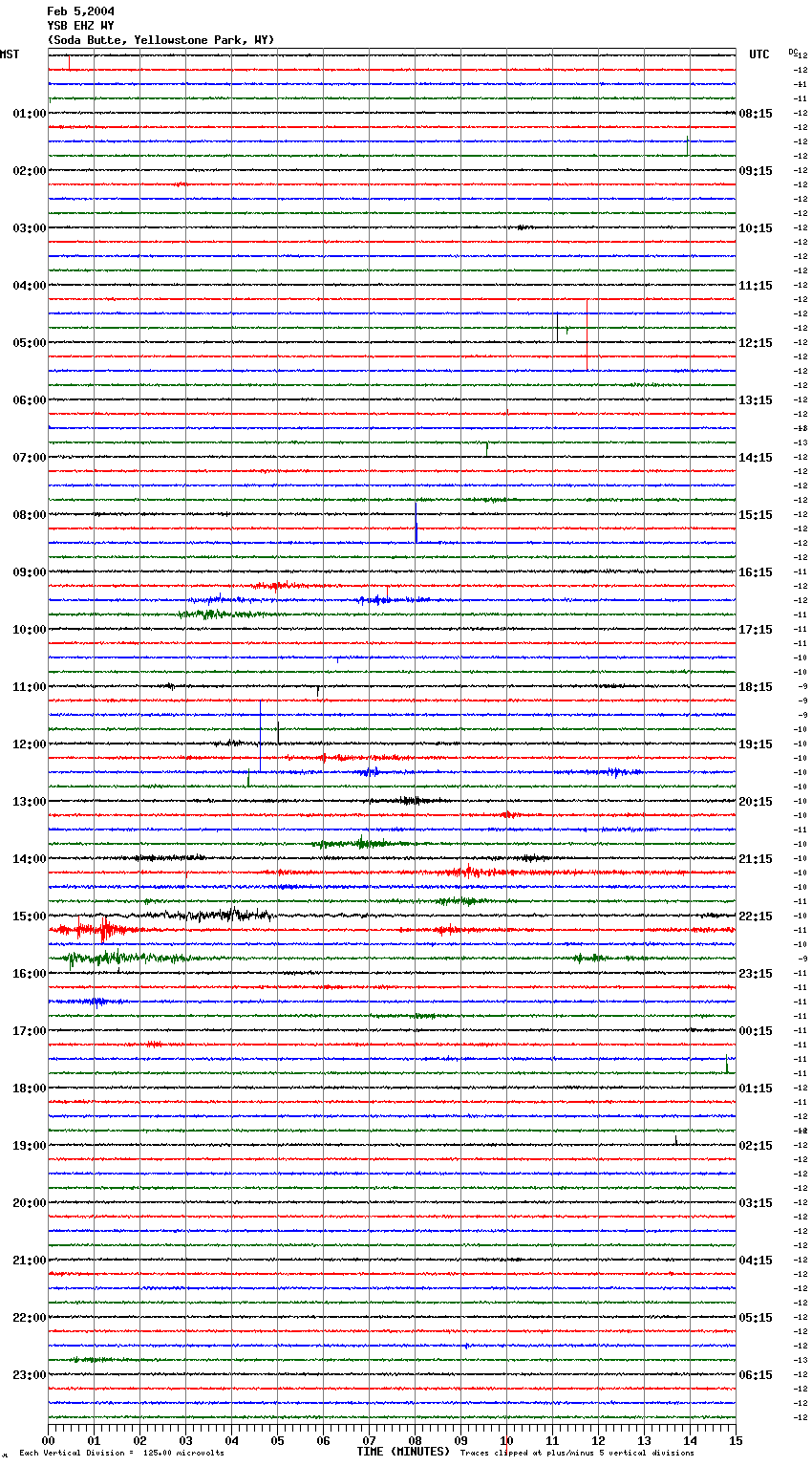
Task: Click the "23:15" UTC time label
Action: tap(756, 974)
